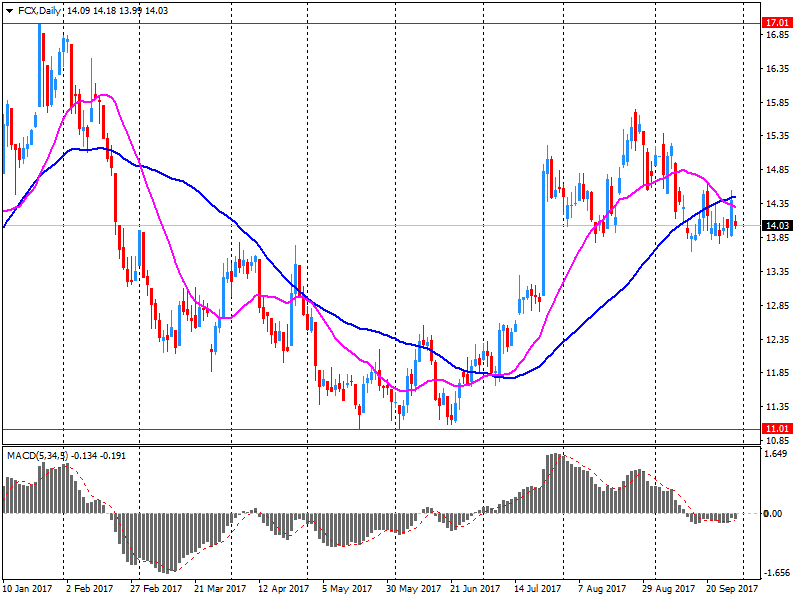
Task: Click the 16.85 price scale label
Action: [778, 35]
